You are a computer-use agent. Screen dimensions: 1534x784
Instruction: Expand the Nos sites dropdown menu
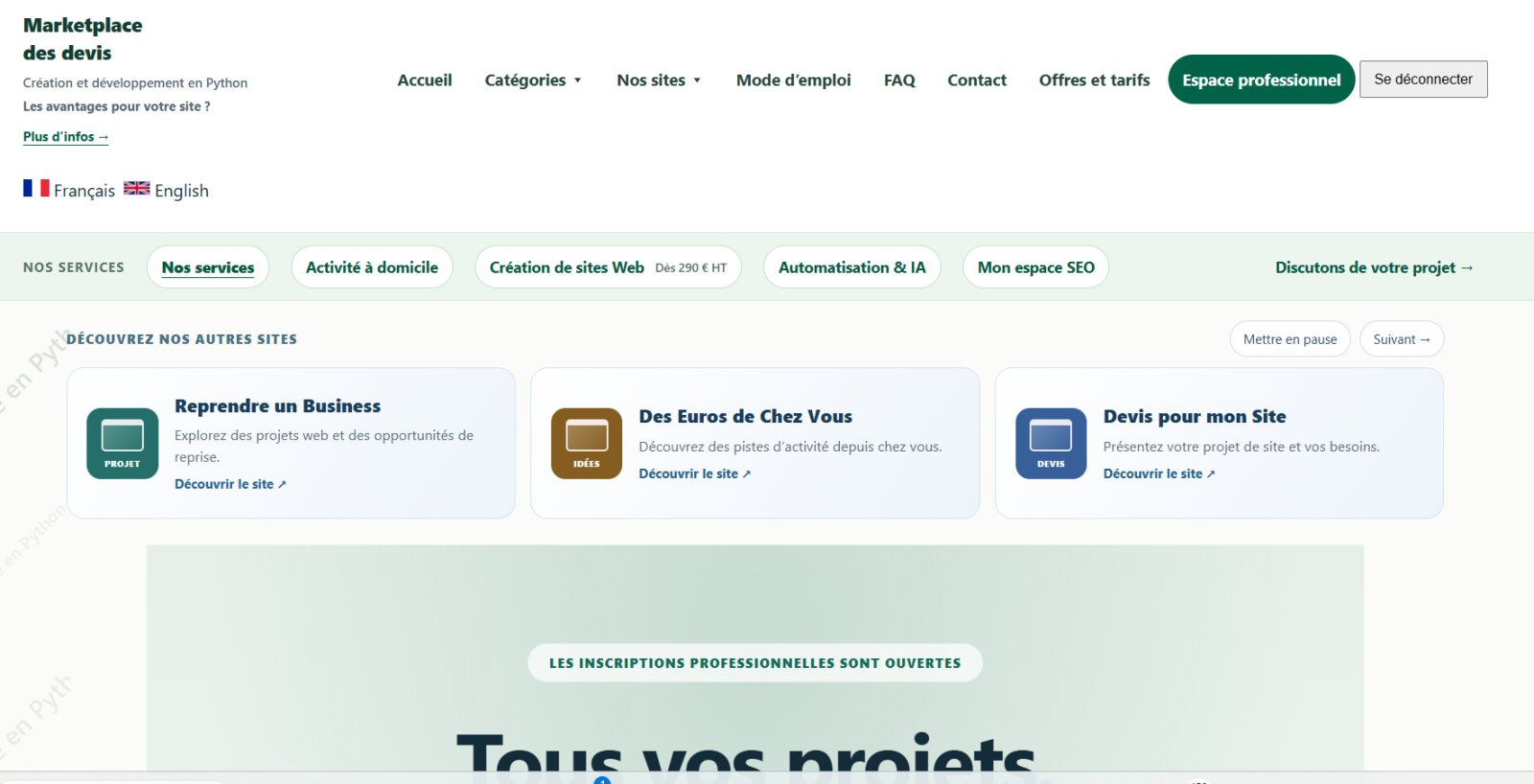tap(659, 81)
